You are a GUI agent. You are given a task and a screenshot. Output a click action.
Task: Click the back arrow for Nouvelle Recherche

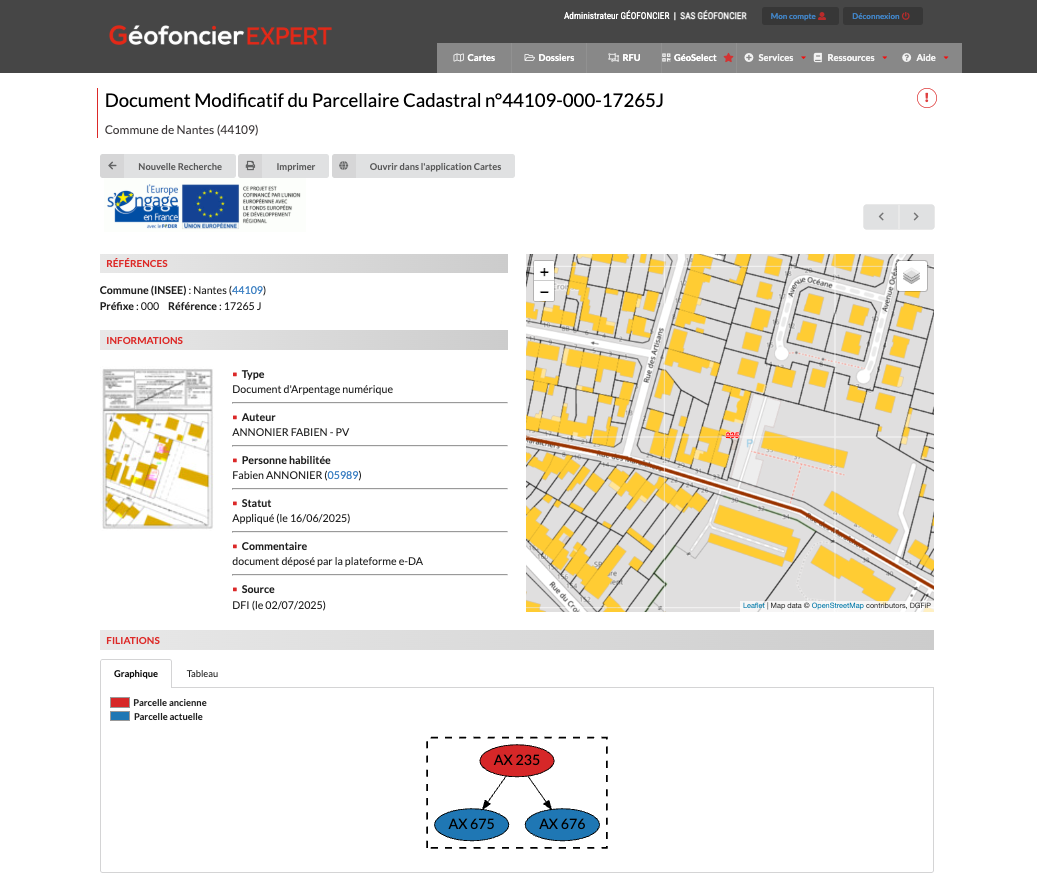(x=113, y=166)
